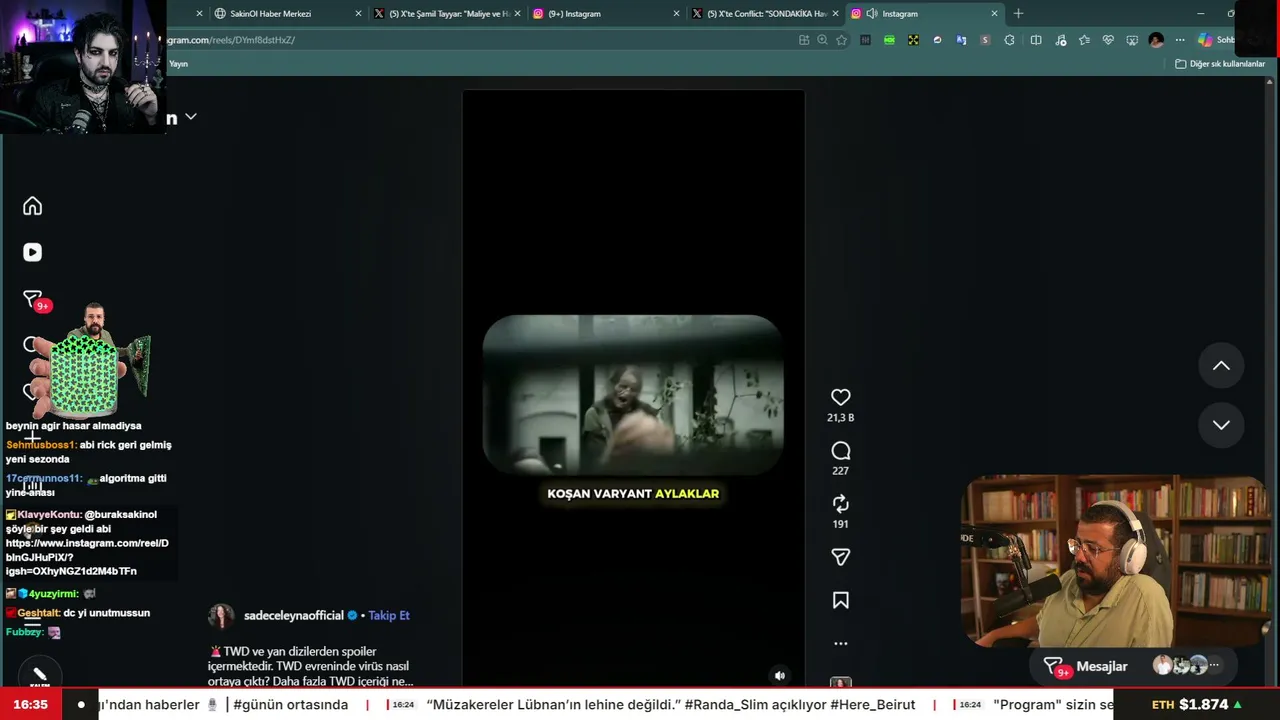Screen dimensions: 1280x720
Task: Switch to the X'te Şamil Tayyar tab
Action: point(448,14)
